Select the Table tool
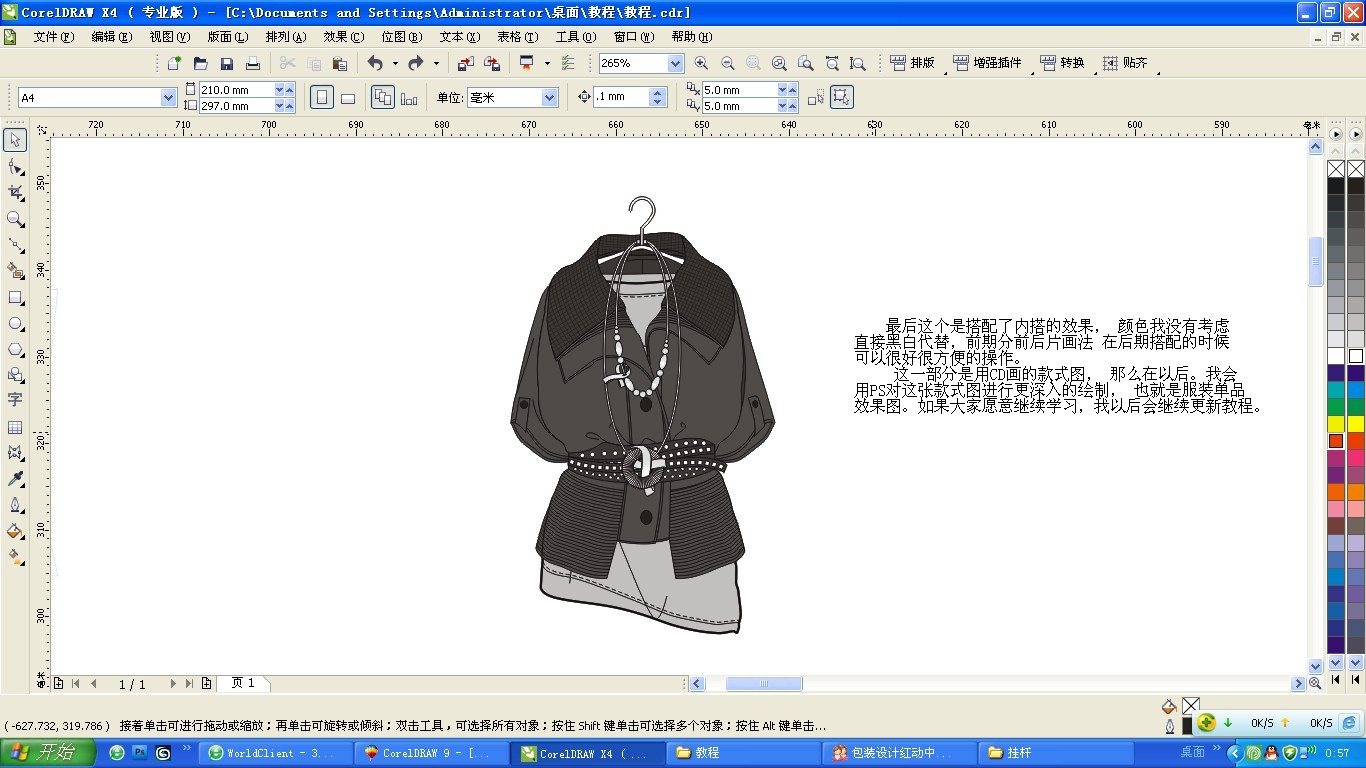Image resolution: width=1366 pixels, height=768 pixels. 15,427
